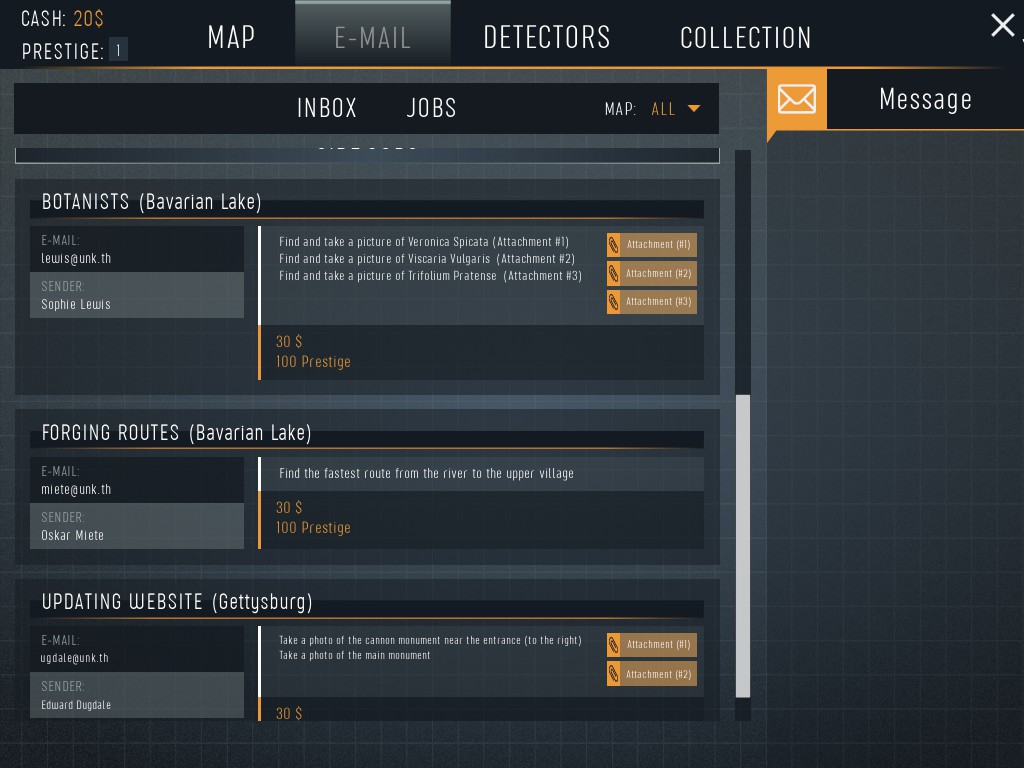
Task: Select the FORGING ROUTES job title
Action: pos(177,433)
